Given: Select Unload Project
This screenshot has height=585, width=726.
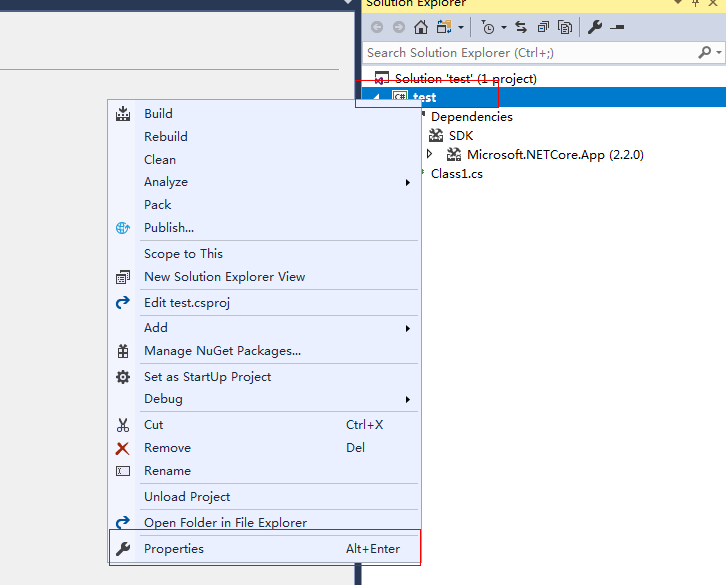Looking at the screenshot, I should 264,497.
